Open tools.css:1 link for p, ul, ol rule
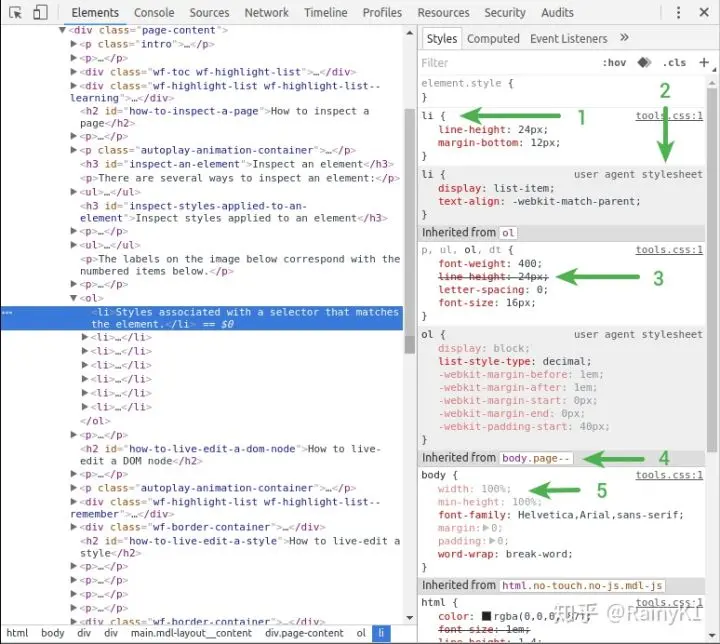Viewport: 720px width, 644px height. point(669,249)
